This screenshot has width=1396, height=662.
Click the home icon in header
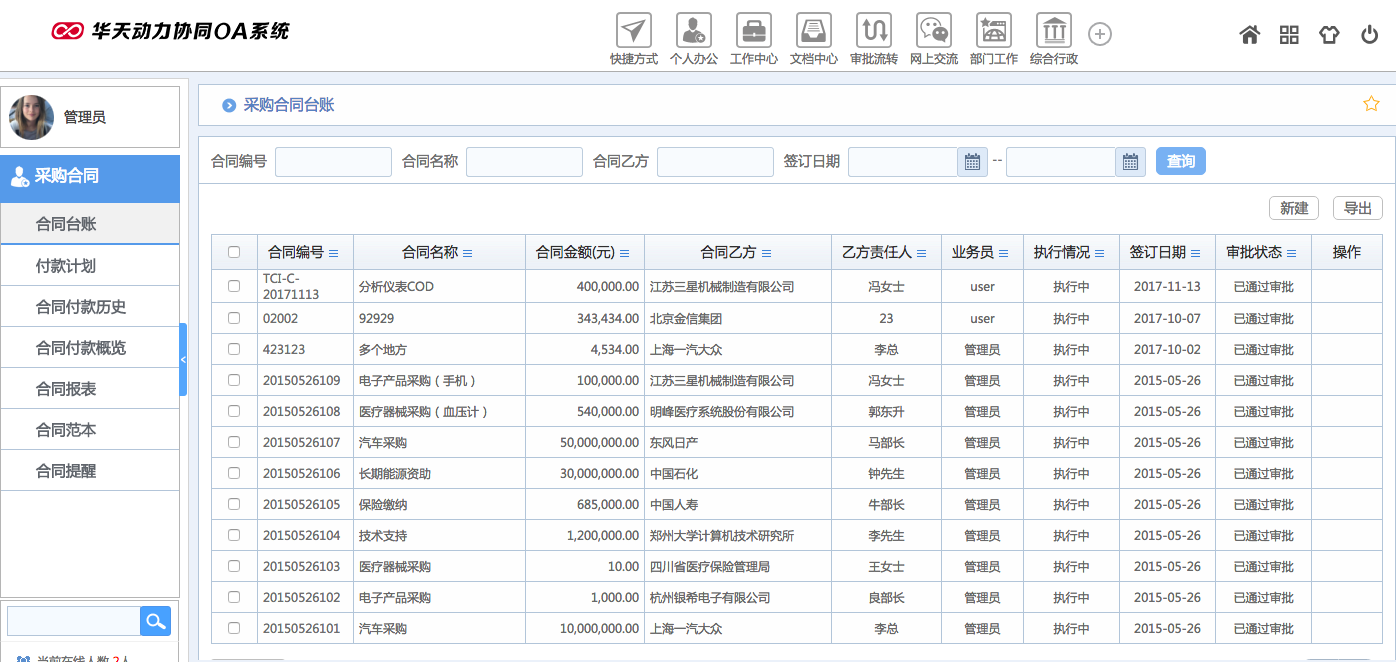click(1249, 35)
